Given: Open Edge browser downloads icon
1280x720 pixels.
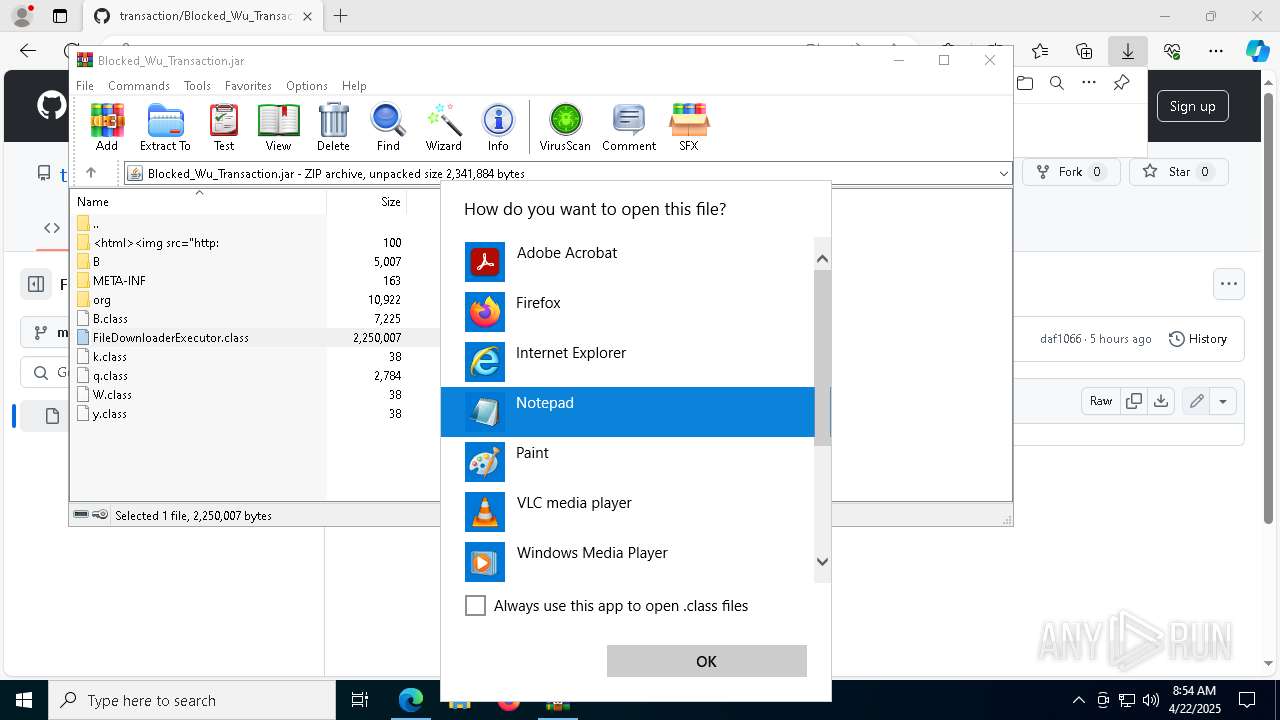Looking at the screenshot, I should point(1127,51).
